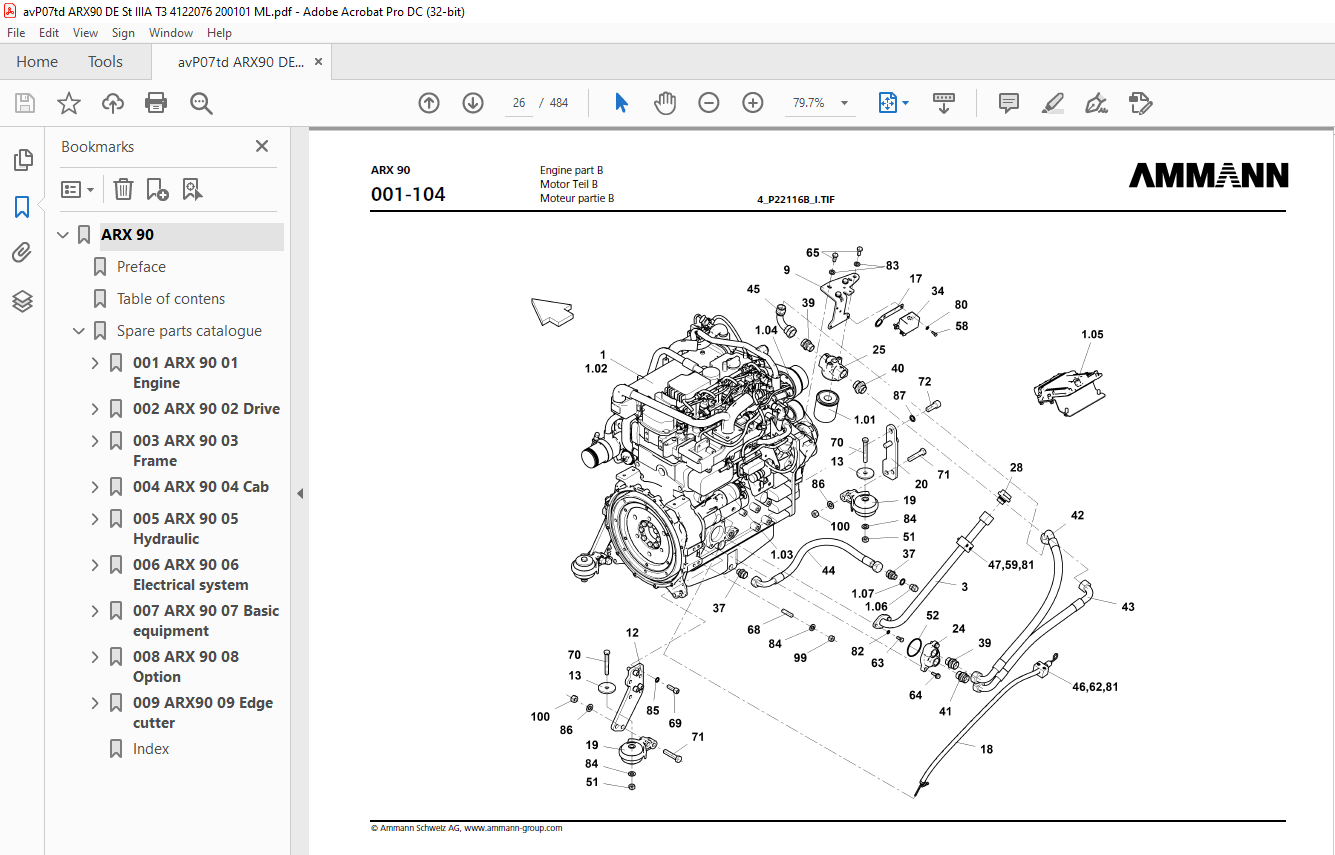
Task: Click the Send for signature icon
Action: tap(1140, 103)
